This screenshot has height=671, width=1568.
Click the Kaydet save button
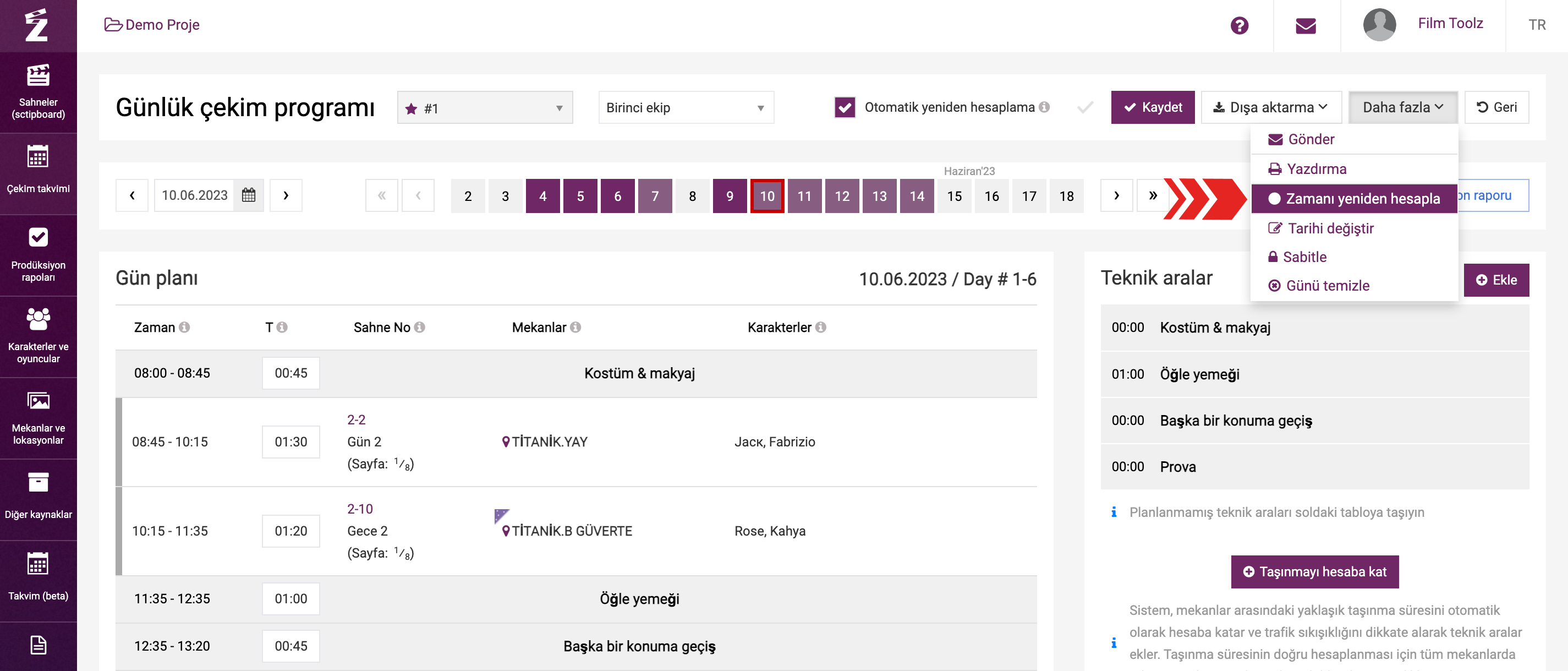click(1152, 107)
